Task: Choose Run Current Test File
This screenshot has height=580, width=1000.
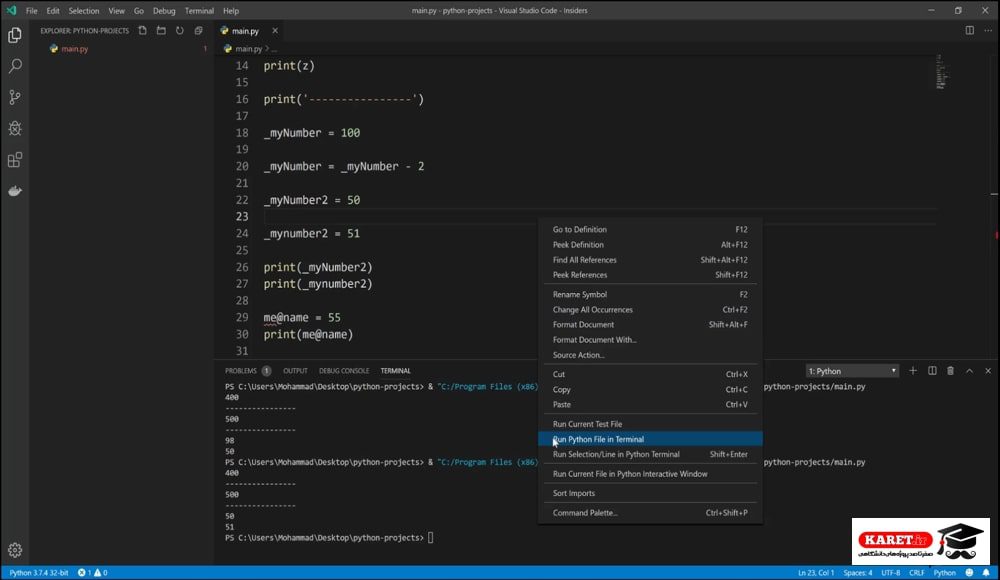Action: tap(650, 424)
